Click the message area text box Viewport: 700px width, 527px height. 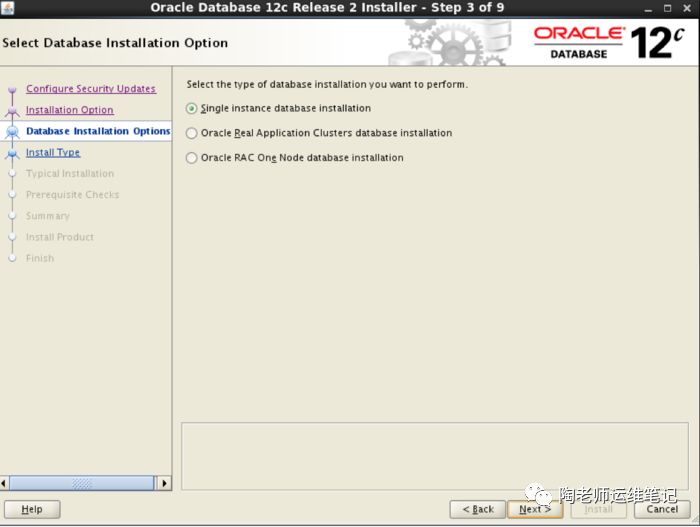click(435, 456)
